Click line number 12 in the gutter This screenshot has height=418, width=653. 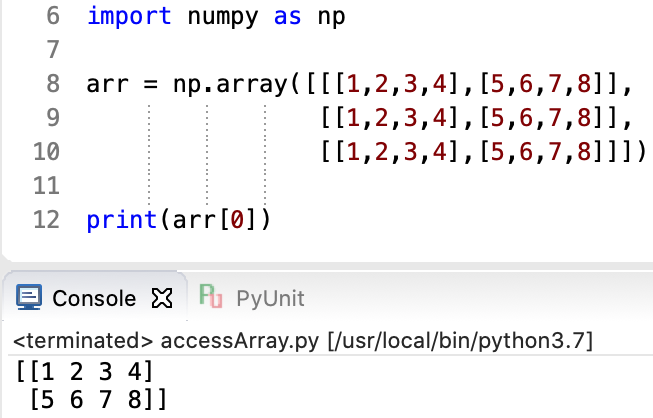[46, 218]
